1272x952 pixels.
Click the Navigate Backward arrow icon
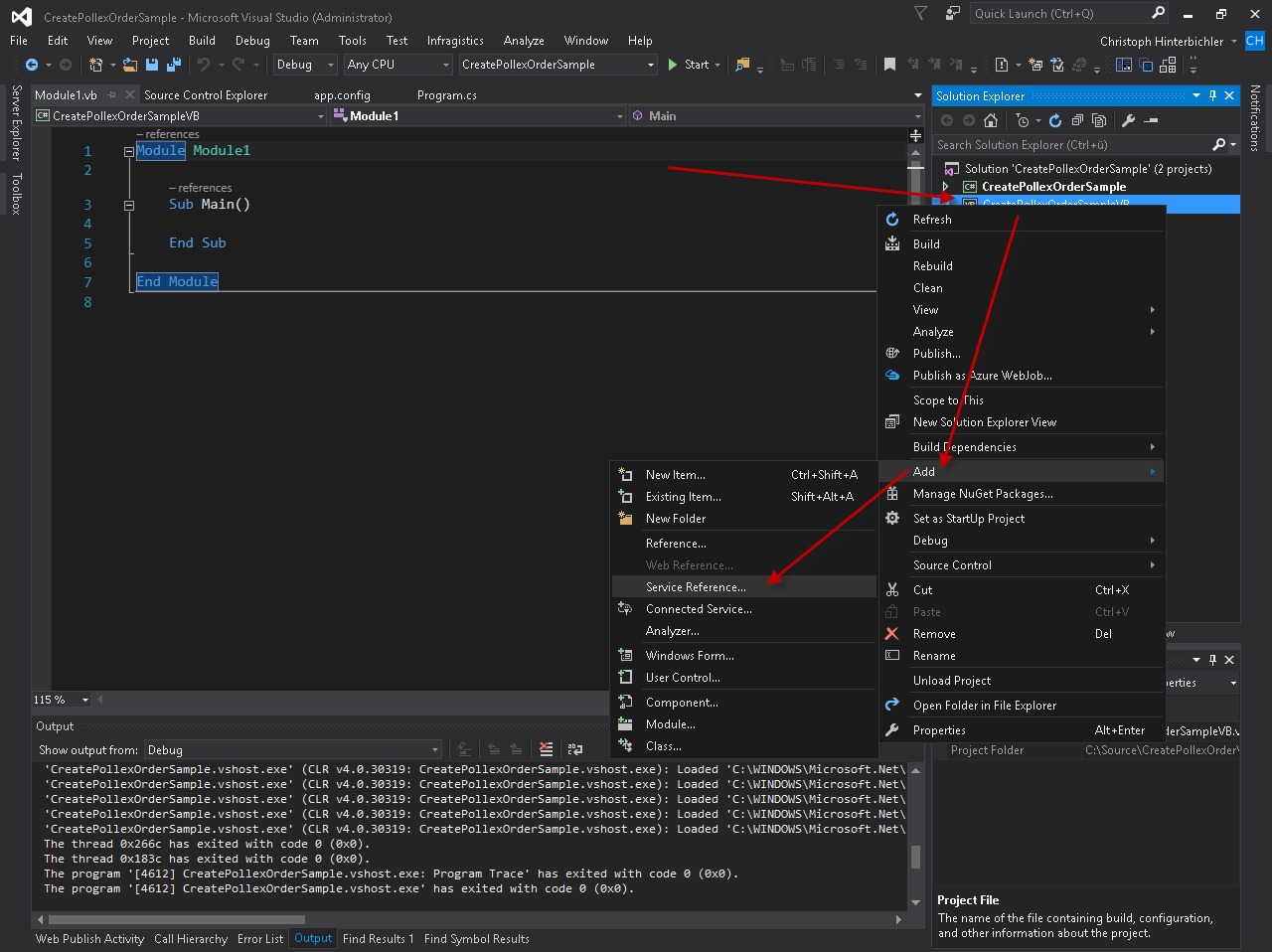[32, 65]
